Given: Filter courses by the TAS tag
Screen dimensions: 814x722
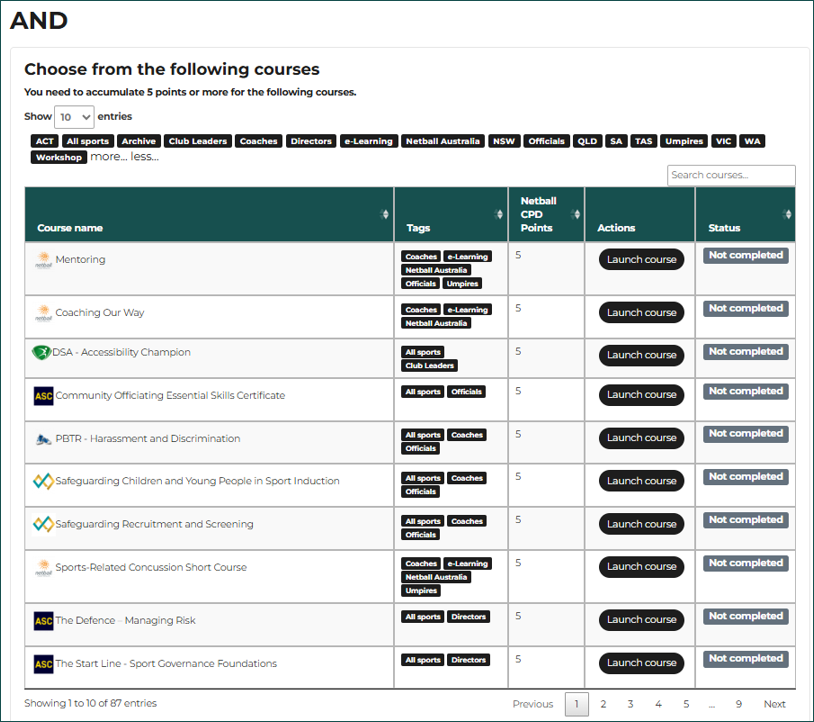Looking at the screenshot, I should tap(644, 141).
